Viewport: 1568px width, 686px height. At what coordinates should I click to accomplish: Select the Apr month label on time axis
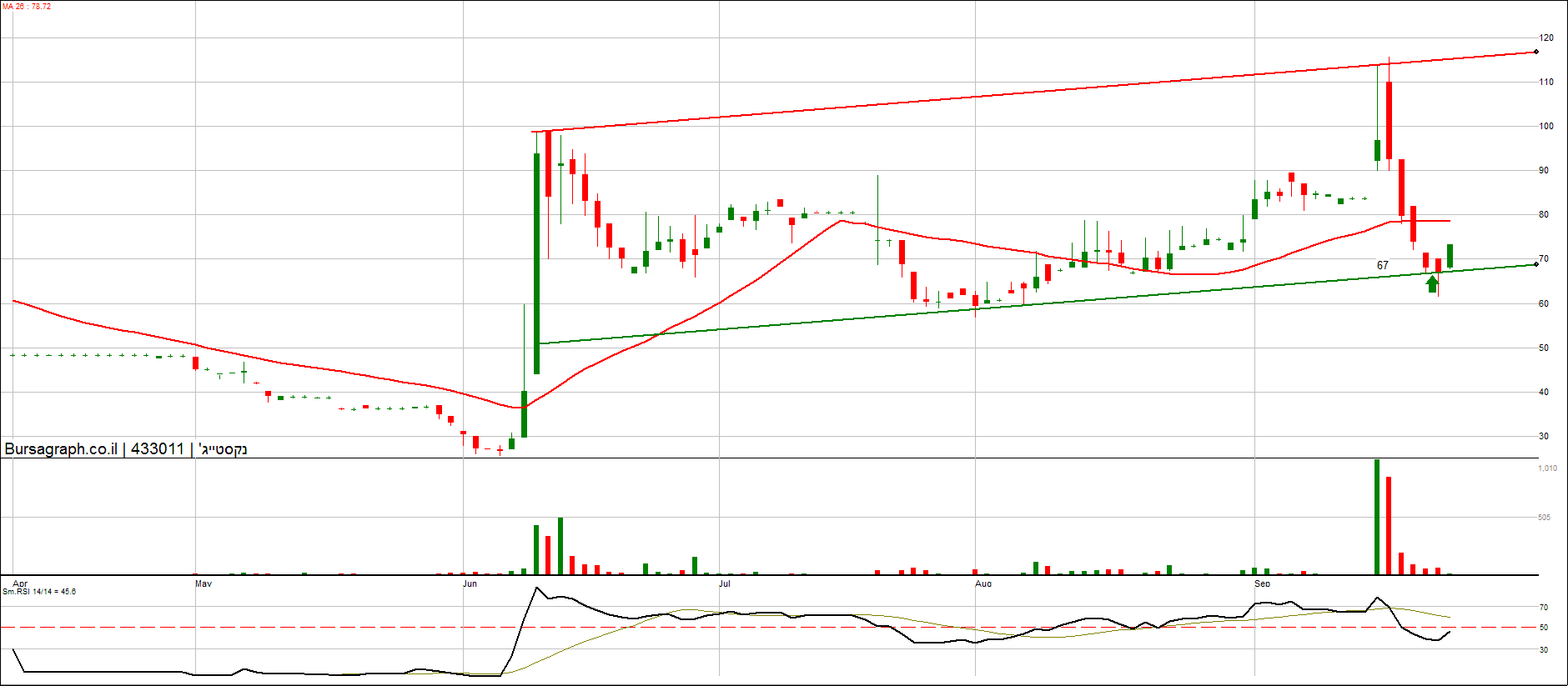point(20,583)
